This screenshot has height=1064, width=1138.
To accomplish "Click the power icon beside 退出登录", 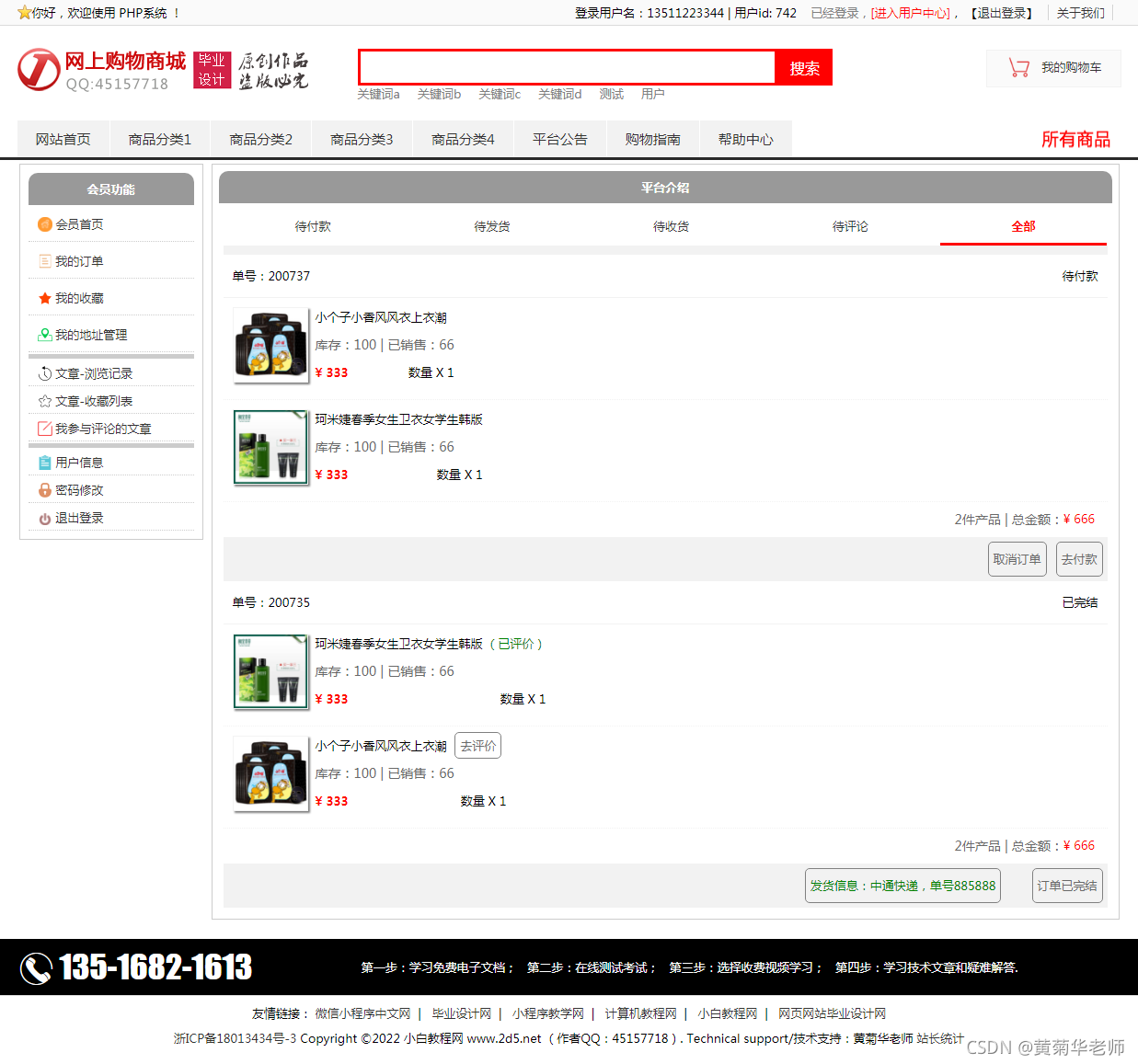I will 44,517.
